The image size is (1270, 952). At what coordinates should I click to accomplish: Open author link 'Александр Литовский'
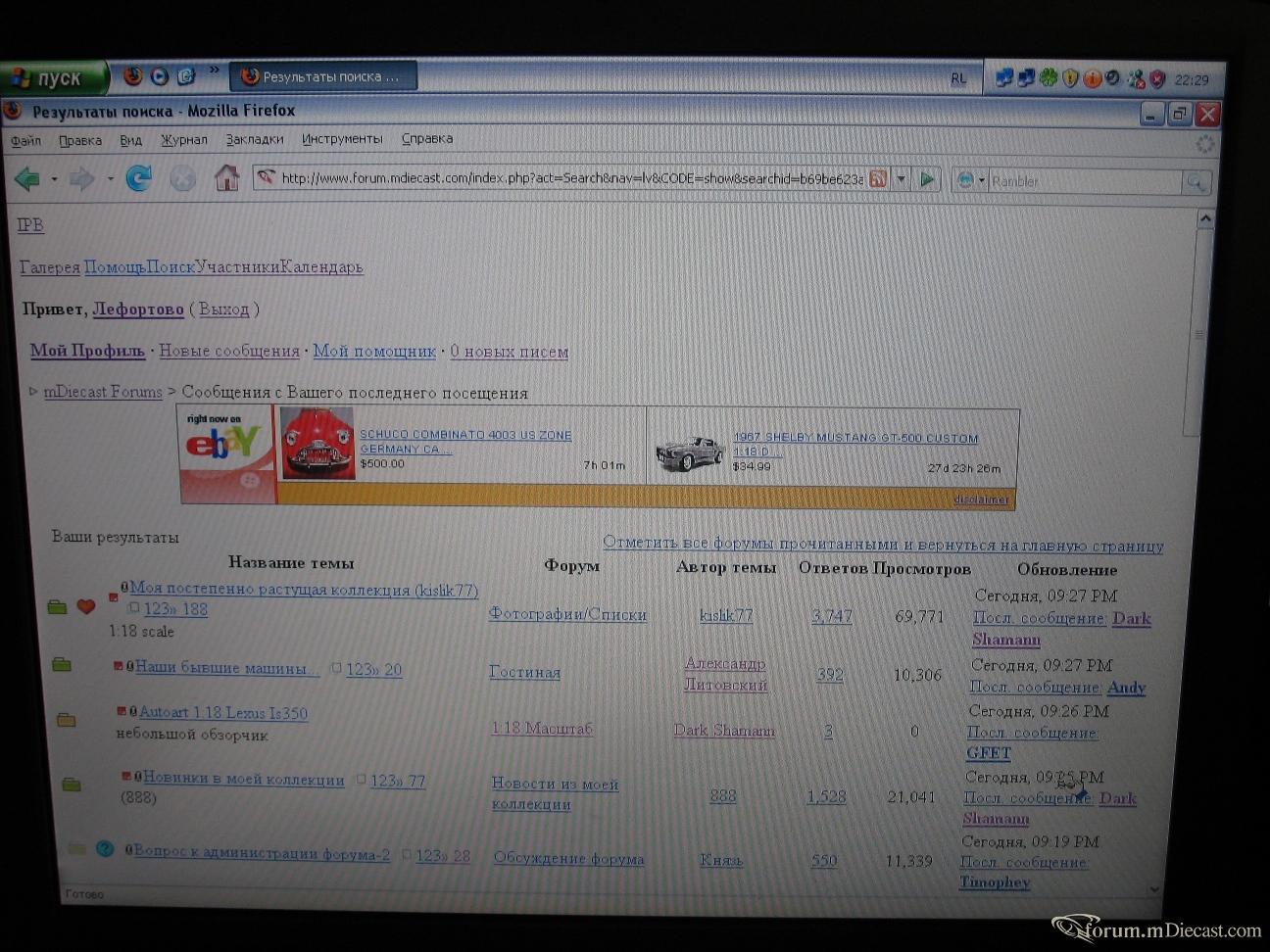[725, 674]
